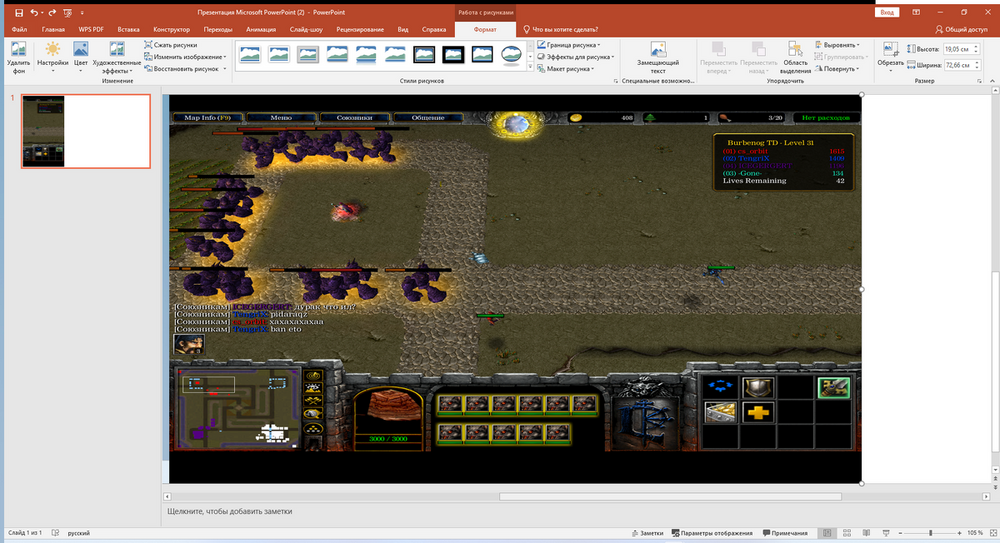Open Макет рисунка dropdown
This screenshot has width=1000, height=543.
(566, 69)
